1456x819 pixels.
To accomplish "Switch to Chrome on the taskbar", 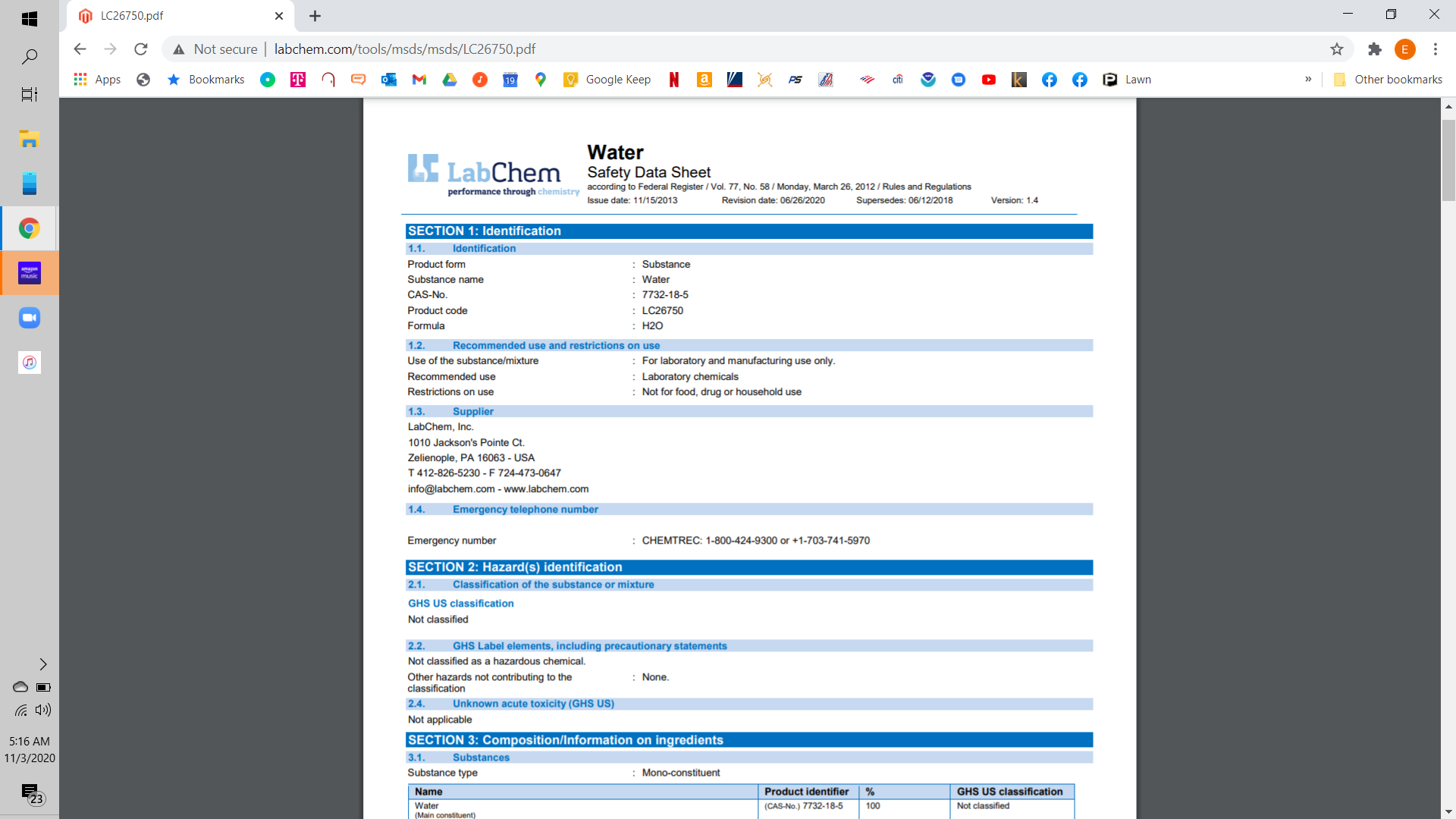I will click(x=30, y=228).
